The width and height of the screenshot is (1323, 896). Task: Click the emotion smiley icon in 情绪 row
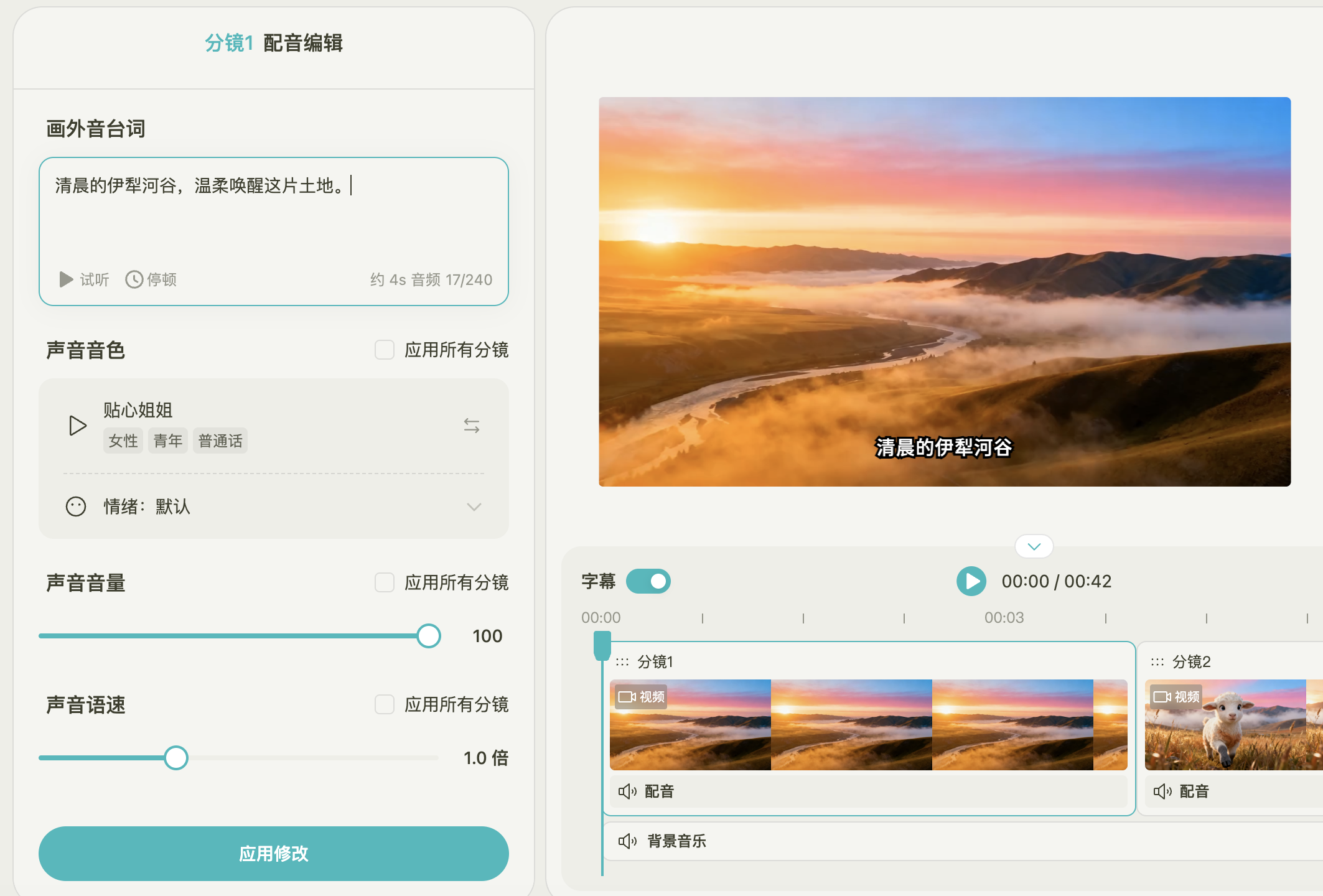pos(75,507)
